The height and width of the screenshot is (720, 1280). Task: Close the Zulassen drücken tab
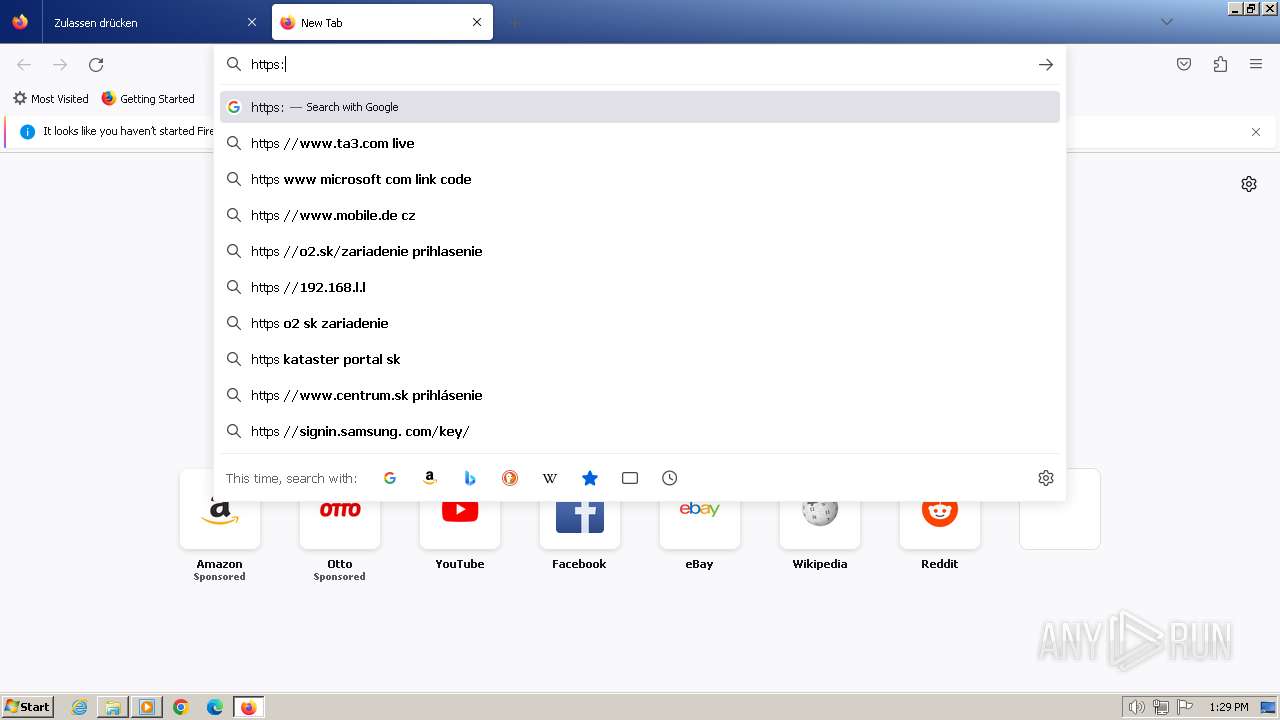pos(251,22)
